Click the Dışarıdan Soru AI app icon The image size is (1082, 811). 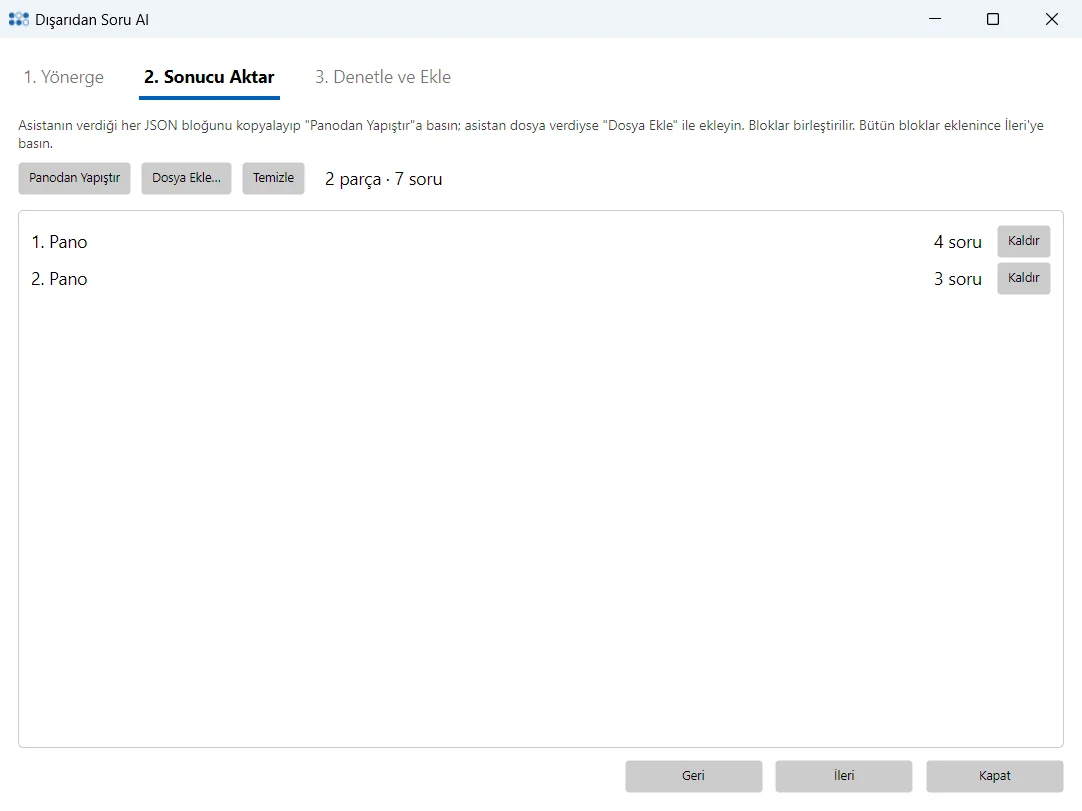19,19
